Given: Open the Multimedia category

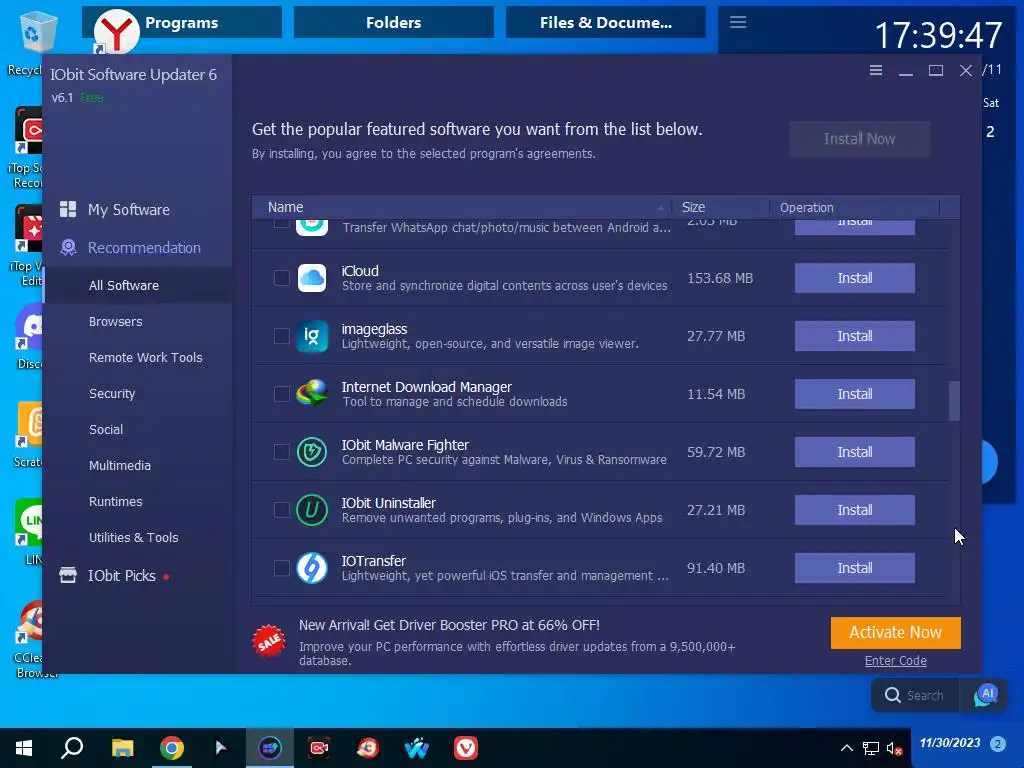Looking at the screenshot, I should point(120,465).
